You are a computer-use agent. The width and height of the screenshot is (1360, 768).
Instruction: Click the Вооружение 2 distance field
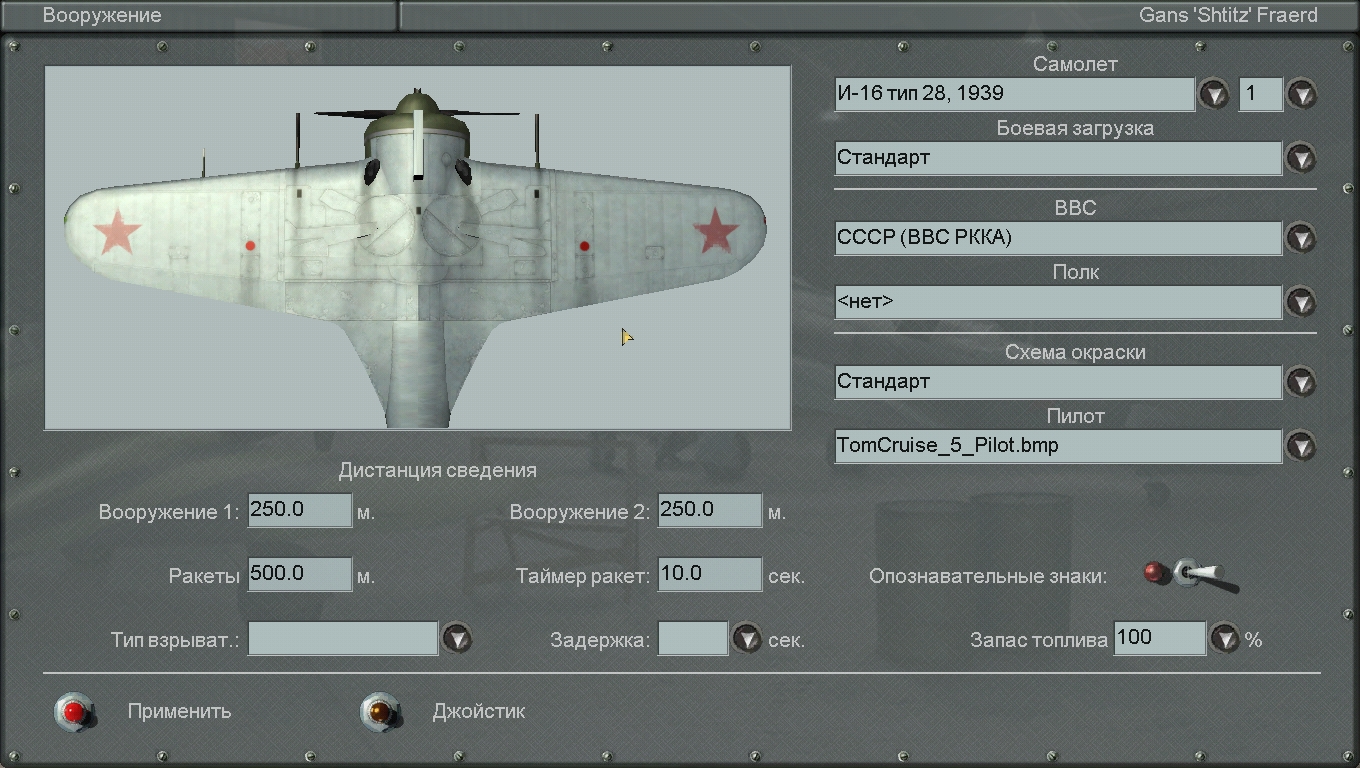click(710, 510)
